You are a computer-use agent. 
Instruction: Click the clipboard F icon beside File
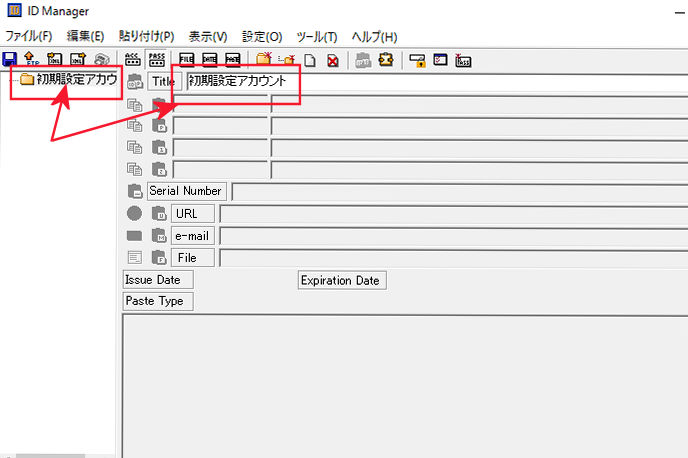tap(159, 257)
